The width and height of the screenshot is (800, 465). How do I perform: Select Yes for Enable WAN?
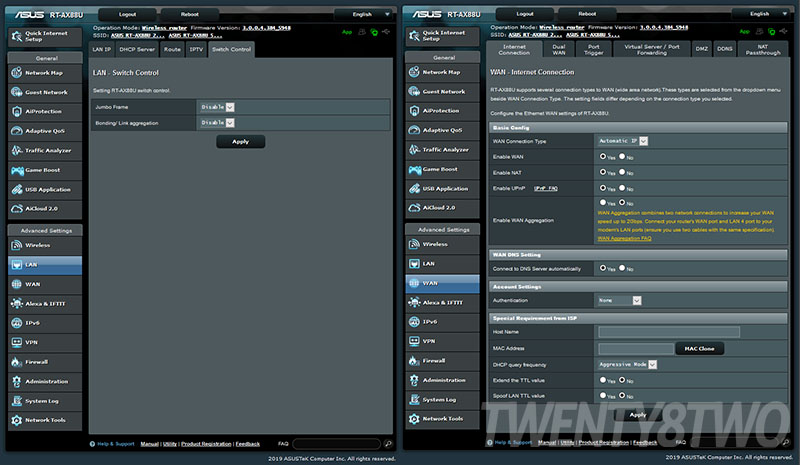pyautogui.click(x=603, y=156)
